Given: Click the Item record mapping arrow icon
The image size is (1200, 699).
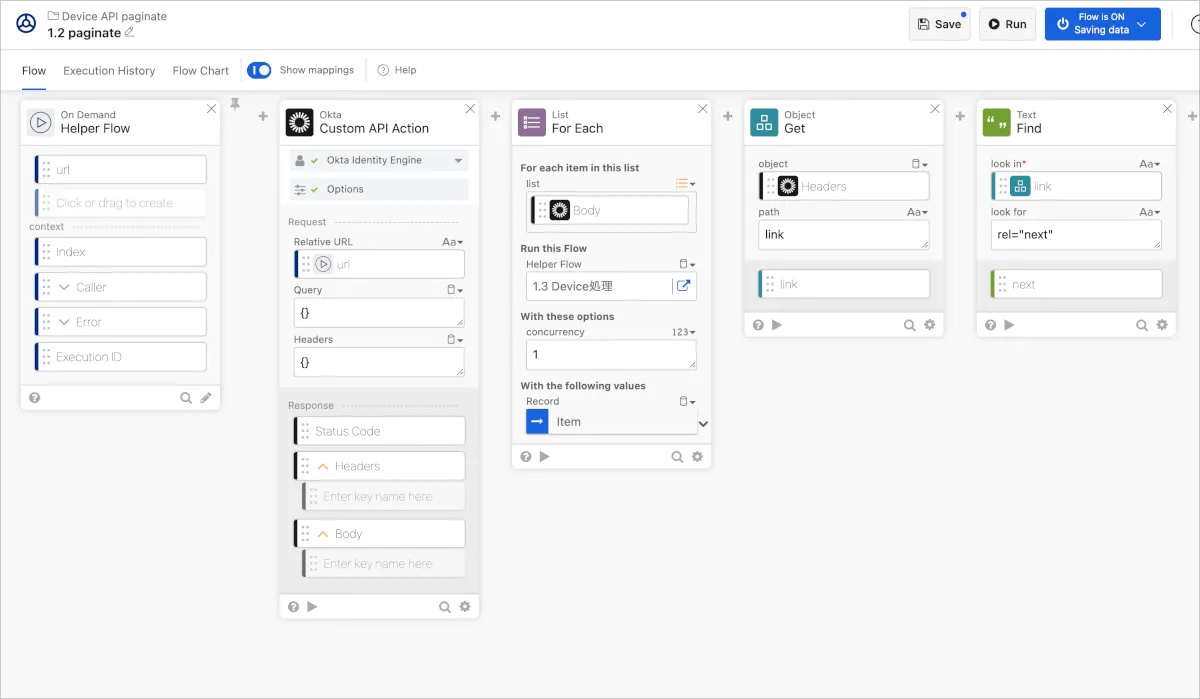Looking at the screenshot, I should click(x=538, y=422).
